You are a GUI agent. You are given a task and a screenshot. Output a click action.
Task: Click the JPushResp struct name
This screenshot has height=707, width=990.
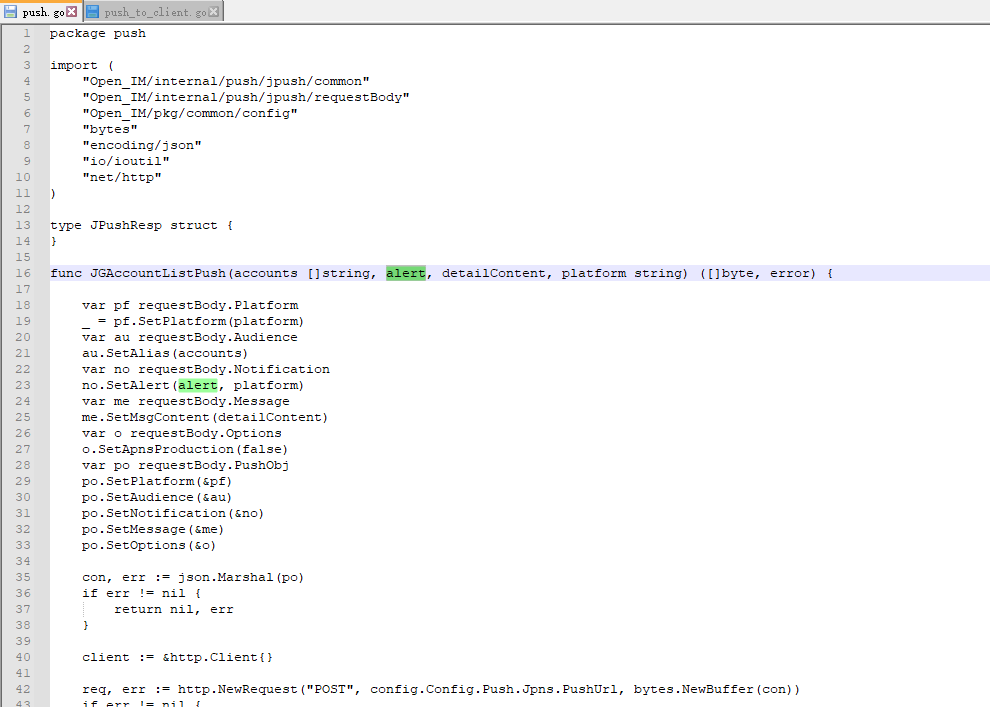(125, 224)
